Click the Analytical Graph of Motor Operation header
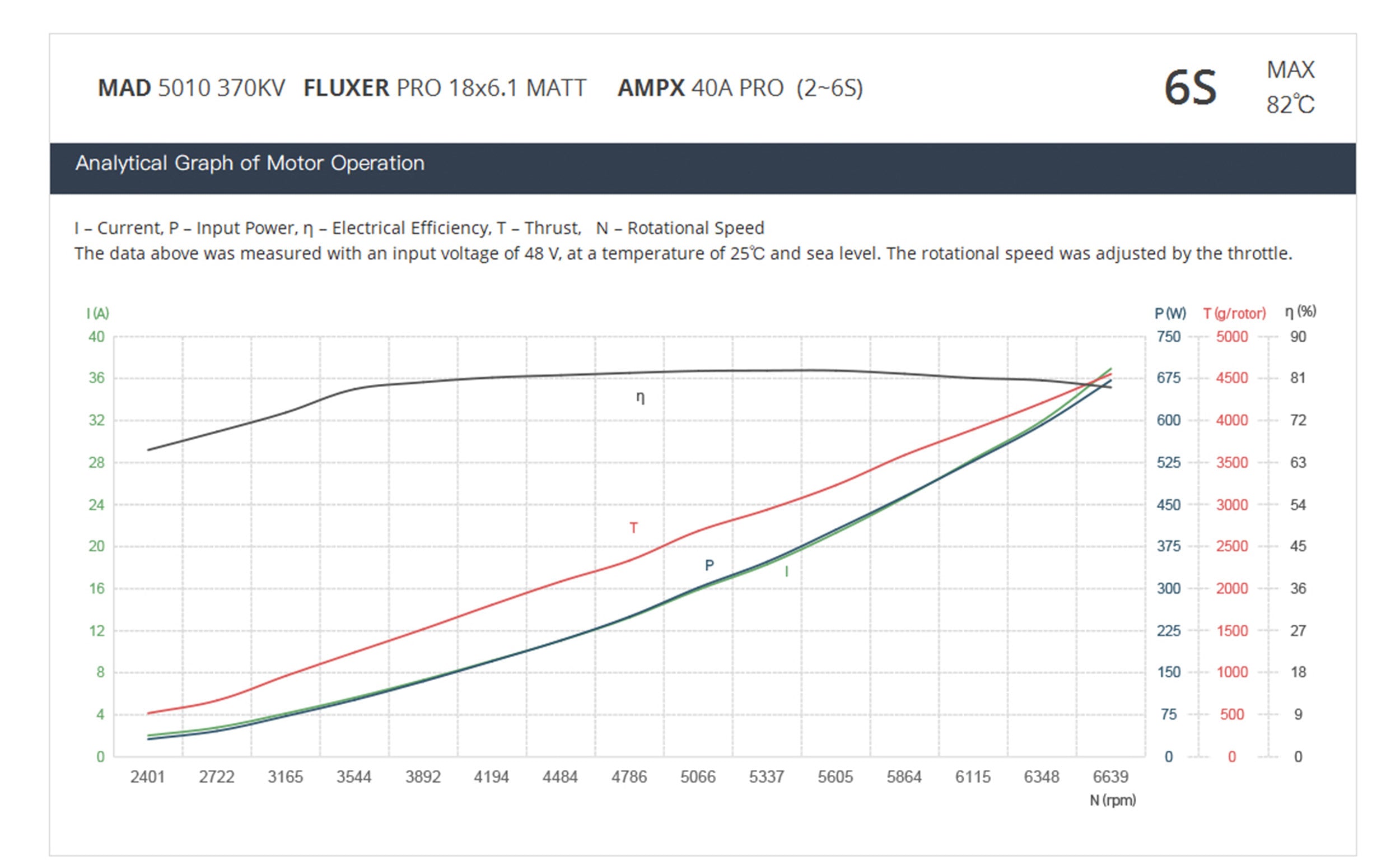This screenshot has width=1400, height=860. (250, 163)
